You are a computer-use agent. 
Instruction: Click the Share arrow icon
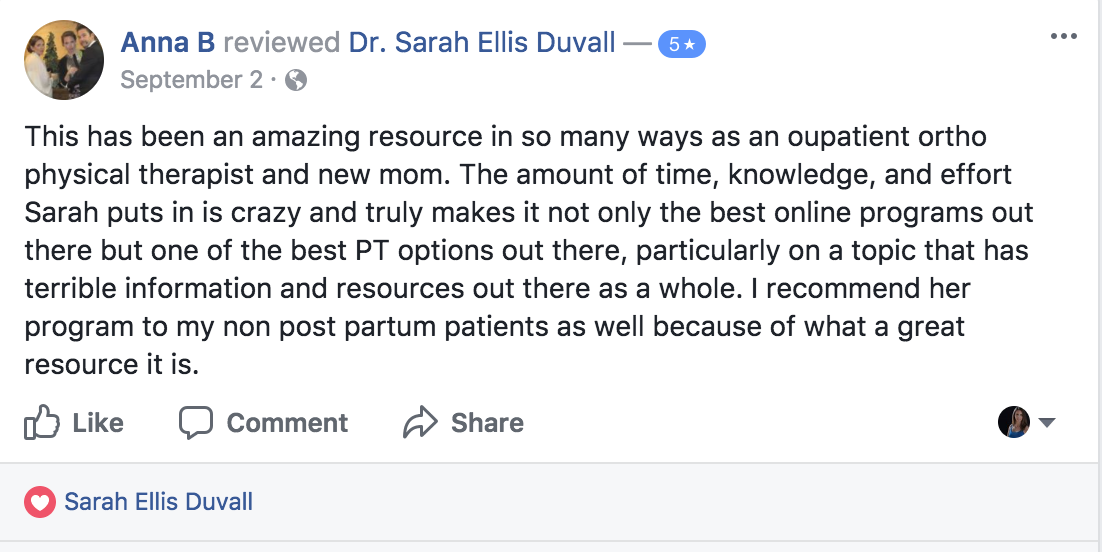click(x=420, y=422)
